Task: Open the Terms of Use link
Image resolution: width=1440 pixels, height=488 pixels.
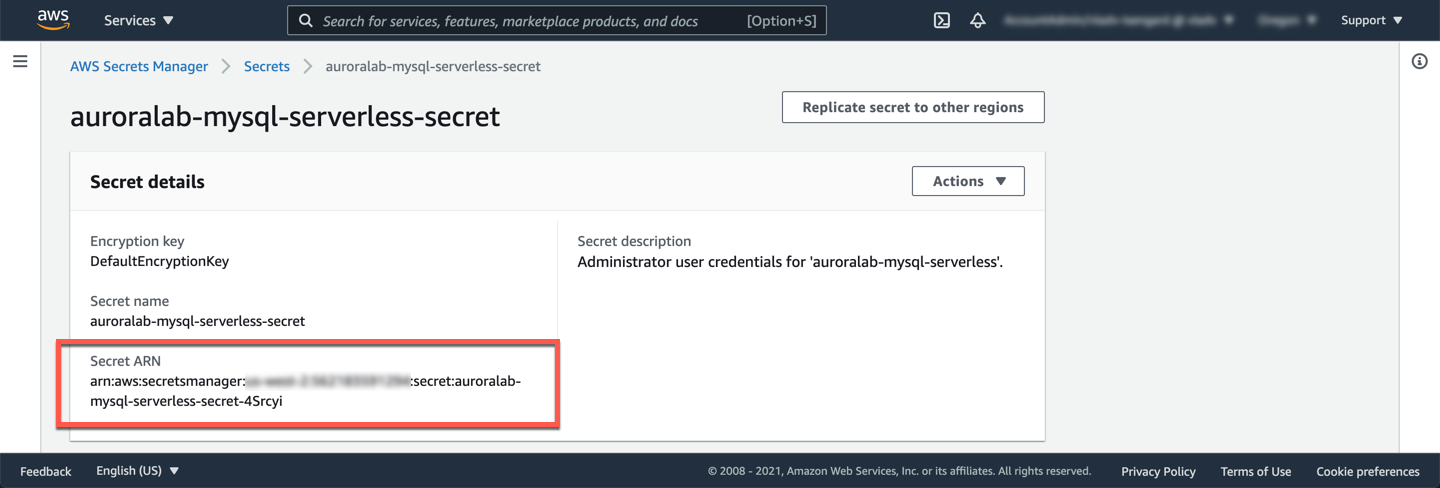Action: point(1255,471)
